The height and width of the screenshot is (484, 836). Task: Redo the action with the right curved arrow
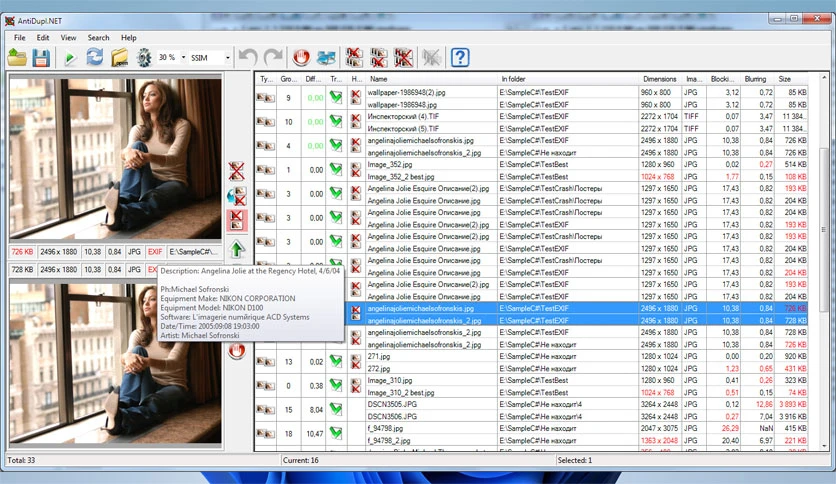coord(273,57)
